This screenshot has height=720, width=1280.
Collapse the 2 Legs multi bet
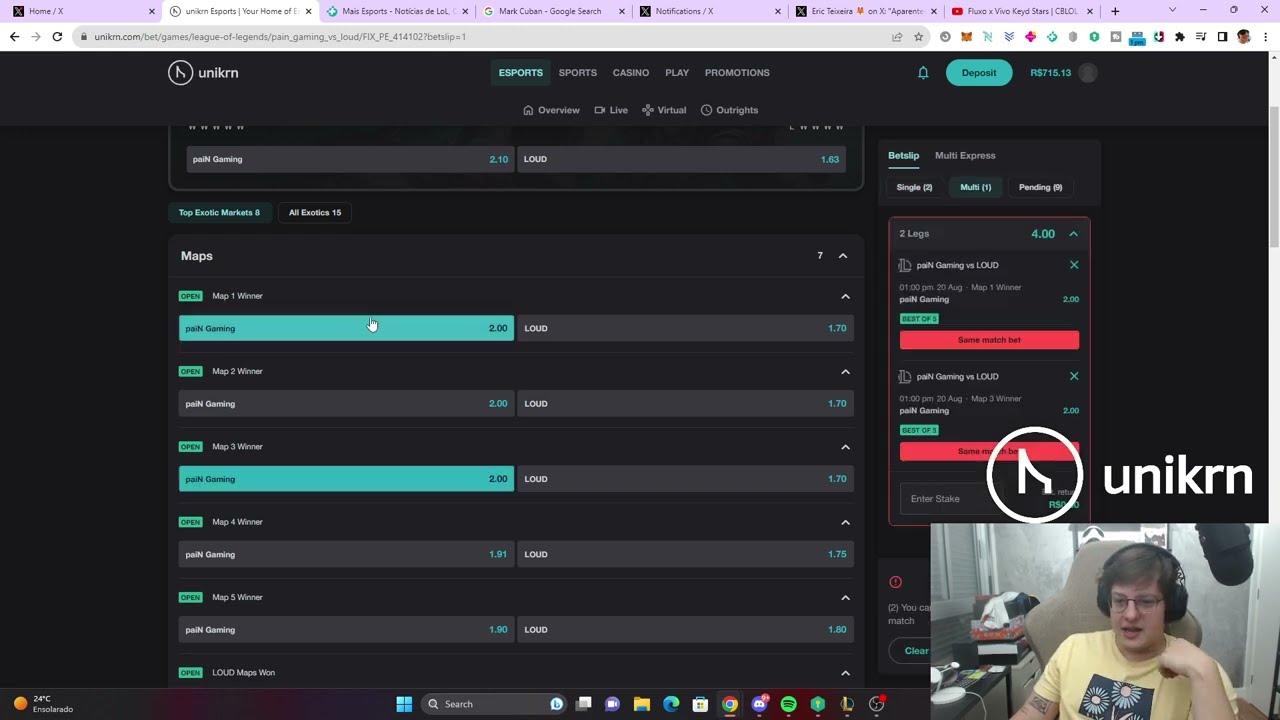[1073, 234]
